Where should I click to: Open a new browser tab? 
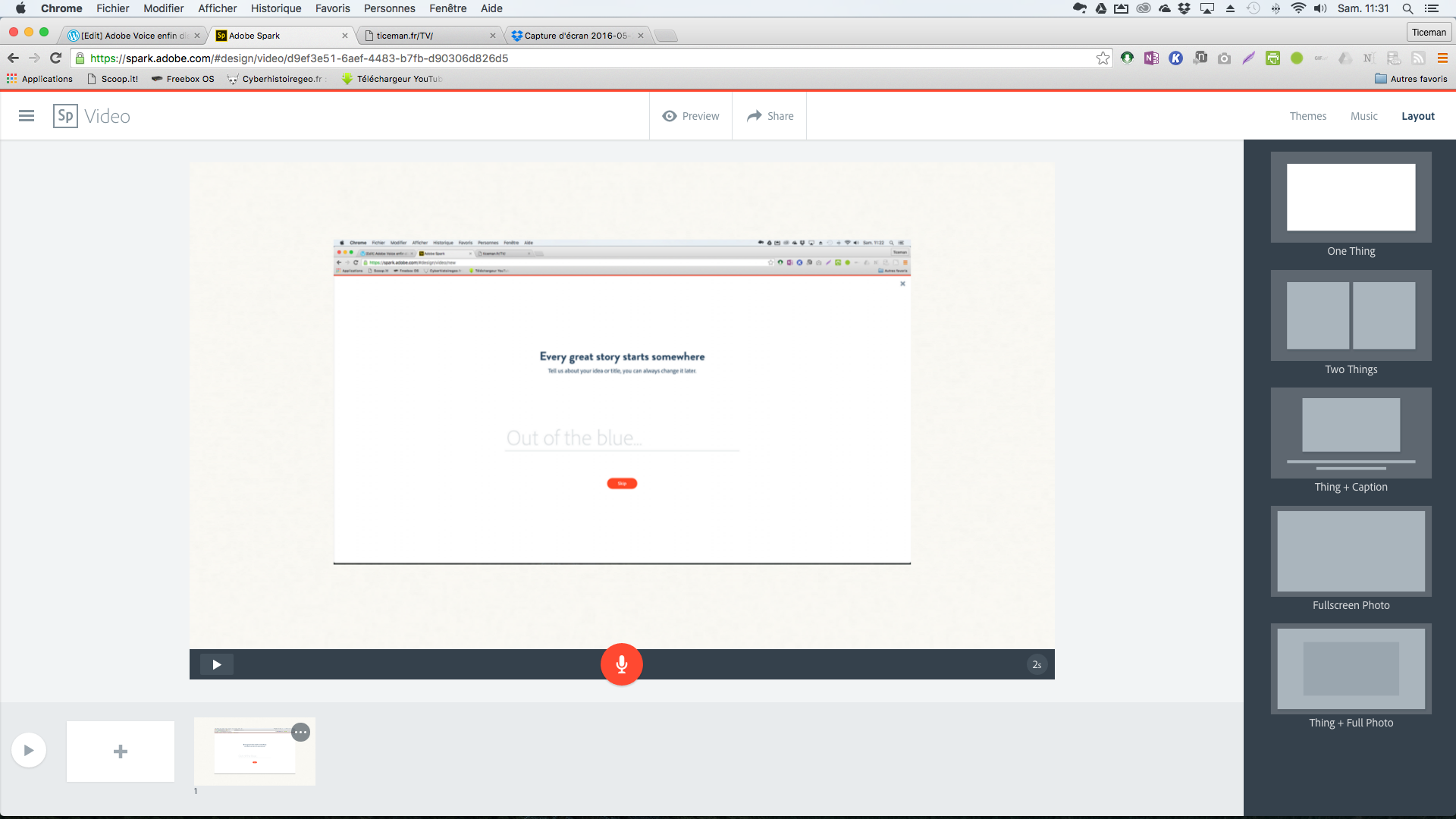tap(665, 36)
